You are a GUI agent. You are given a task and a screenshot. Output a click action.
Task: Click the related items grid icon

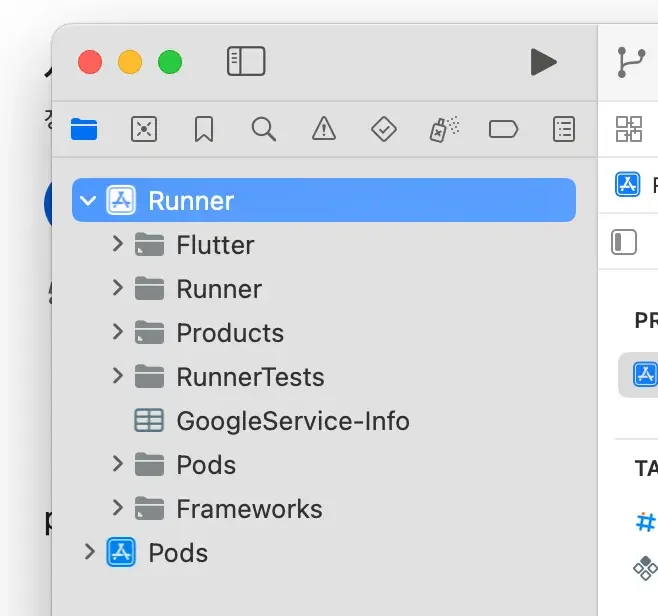point(629,129)
